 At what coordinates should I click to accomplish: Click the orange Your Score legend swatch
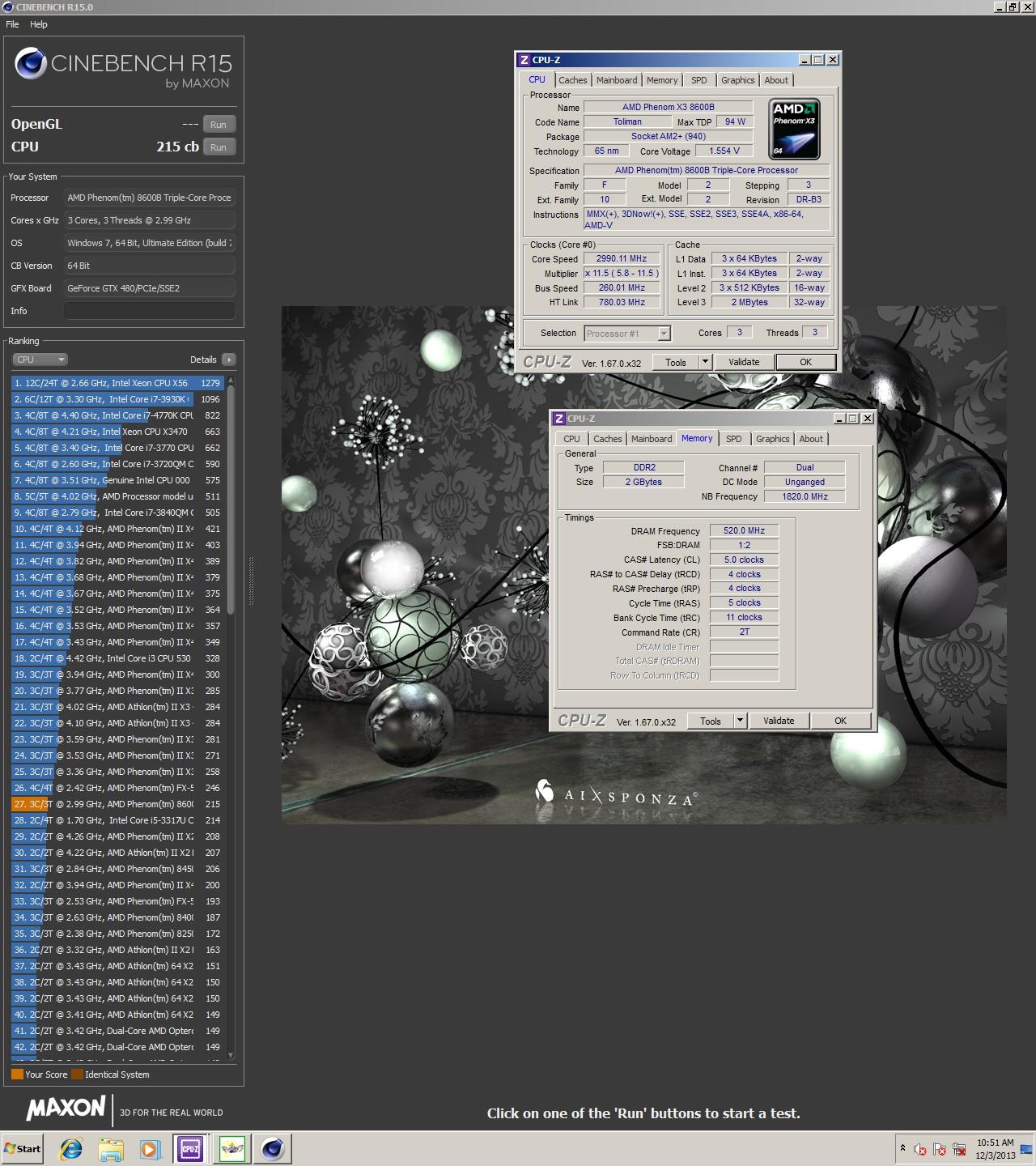coord(17,1075)
